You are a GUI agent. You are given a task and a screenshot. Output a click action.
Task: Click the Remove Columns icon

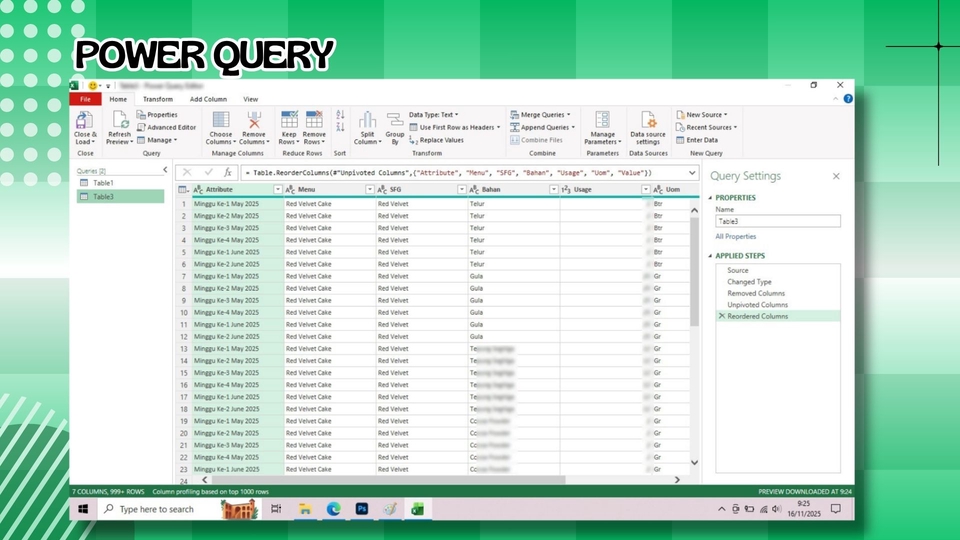click(x=254, y=121)
